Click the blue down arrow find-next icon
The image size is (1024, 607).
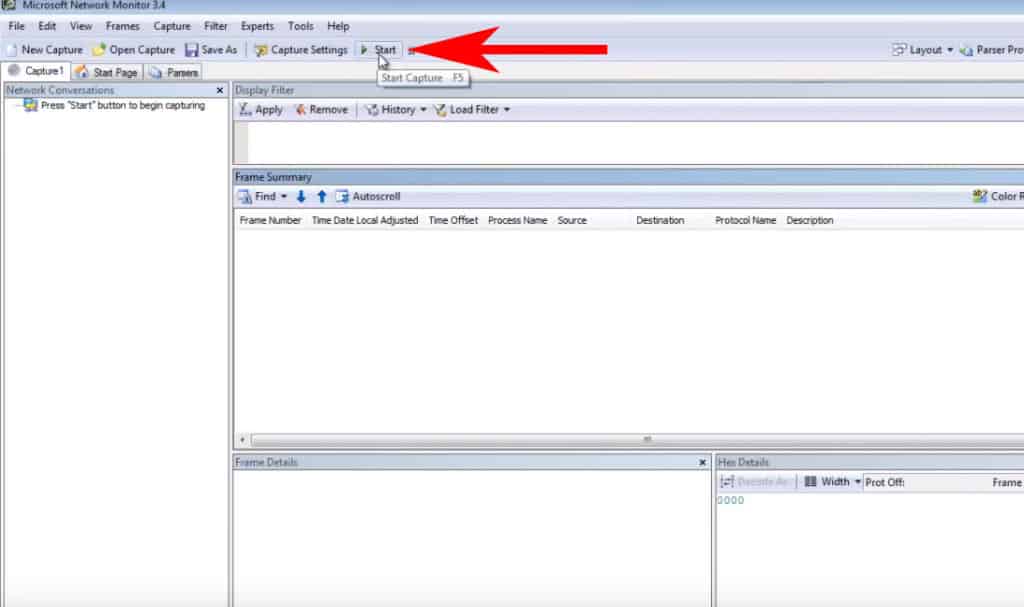pyautogui.click(x=301, y=196)
